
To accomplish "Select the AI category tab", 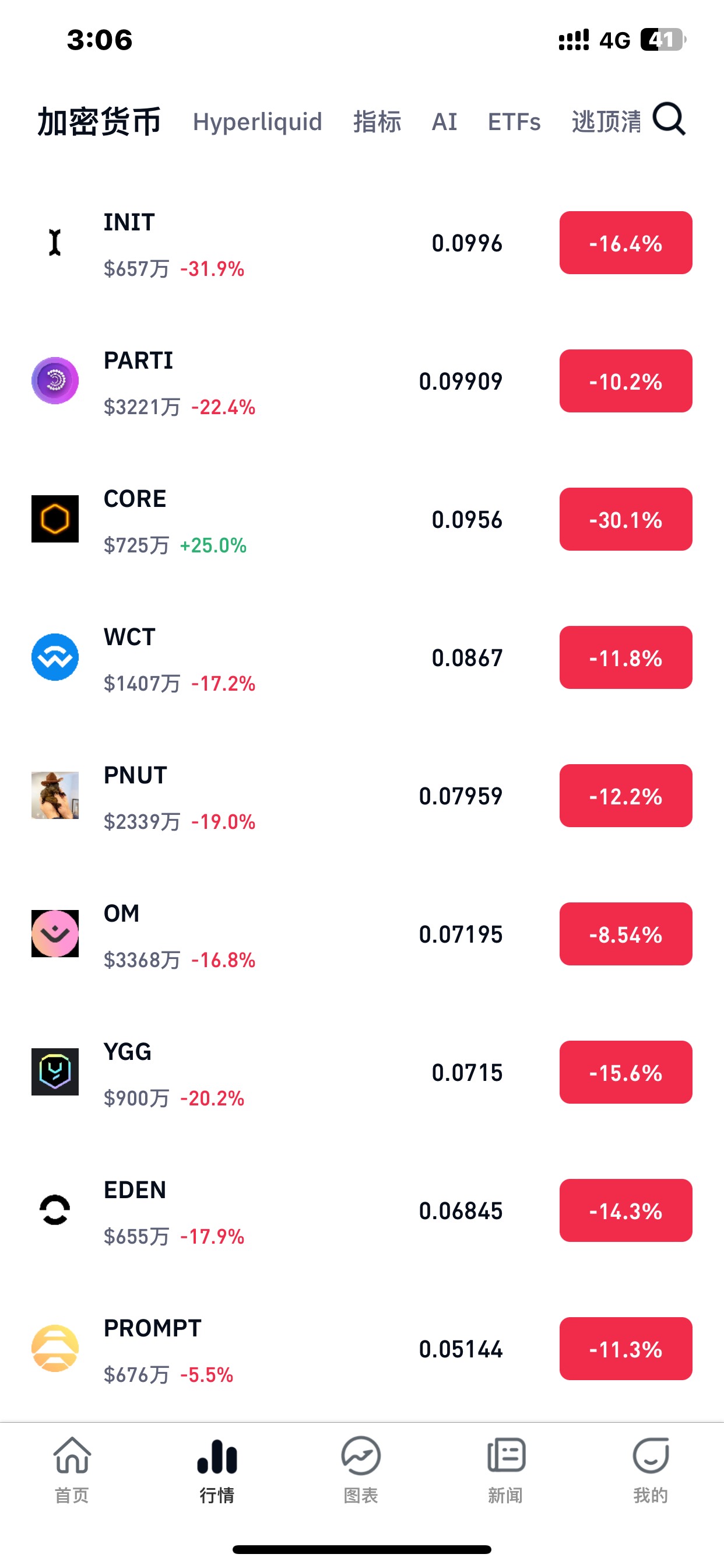I will coord(444,122).
